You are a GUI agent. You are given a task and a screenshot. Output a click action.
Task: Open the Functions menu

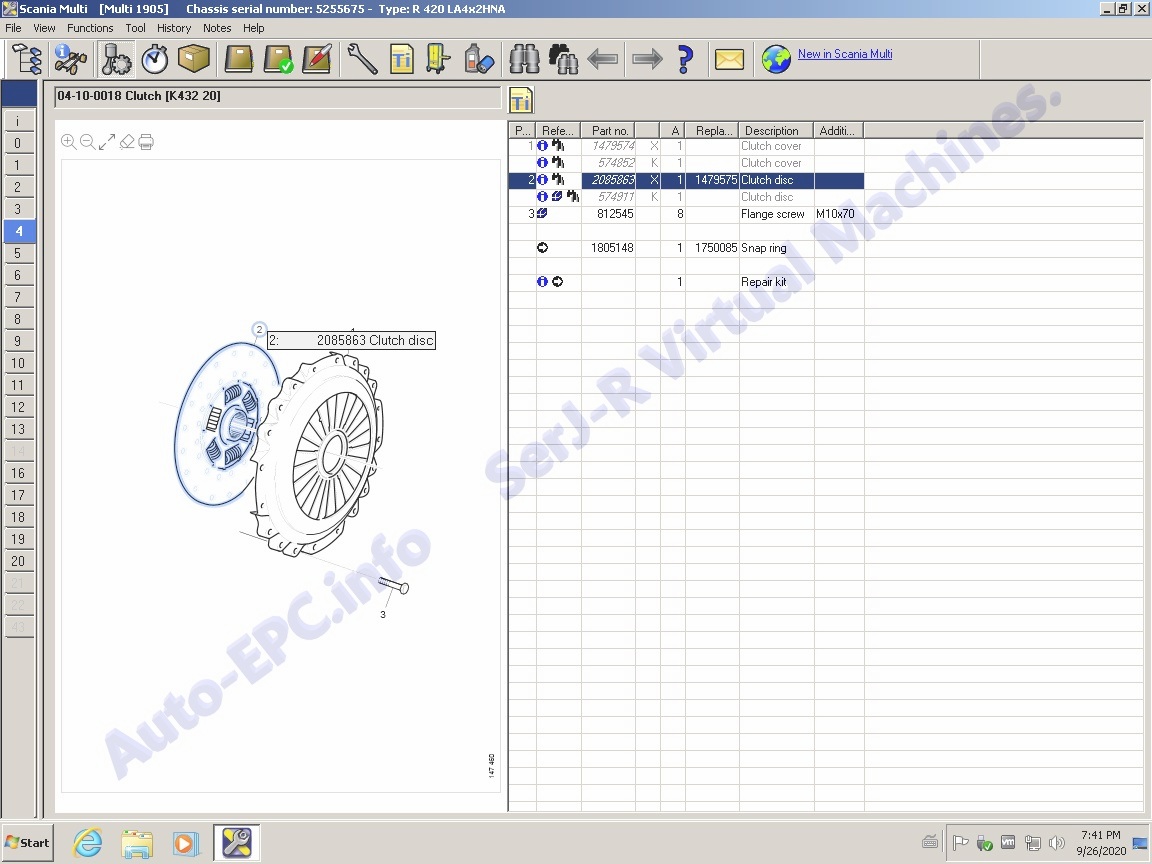point(90,28)
